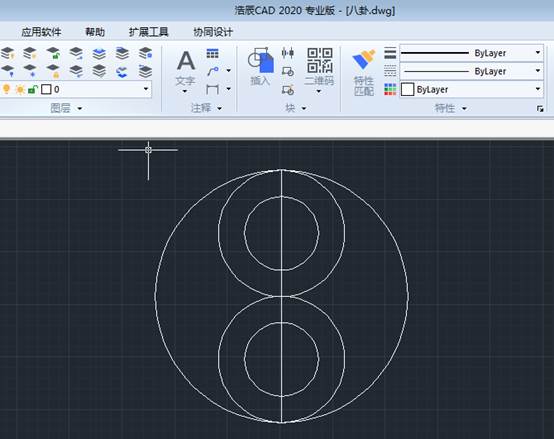Click the large Text (文字) tool icon
Screen dimensions: 554x439
pos(186,60)
